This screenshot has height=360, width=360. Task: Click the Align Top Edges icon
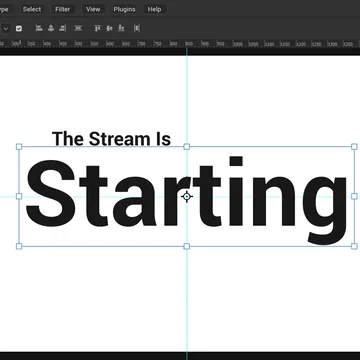click(97, 28)
